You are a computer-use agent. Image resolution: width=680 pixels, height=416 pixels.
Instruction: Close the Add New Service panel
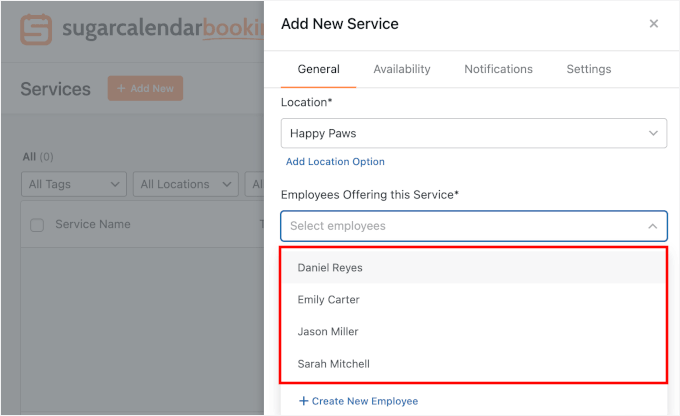pyautogui.click(x=654, y=23)
